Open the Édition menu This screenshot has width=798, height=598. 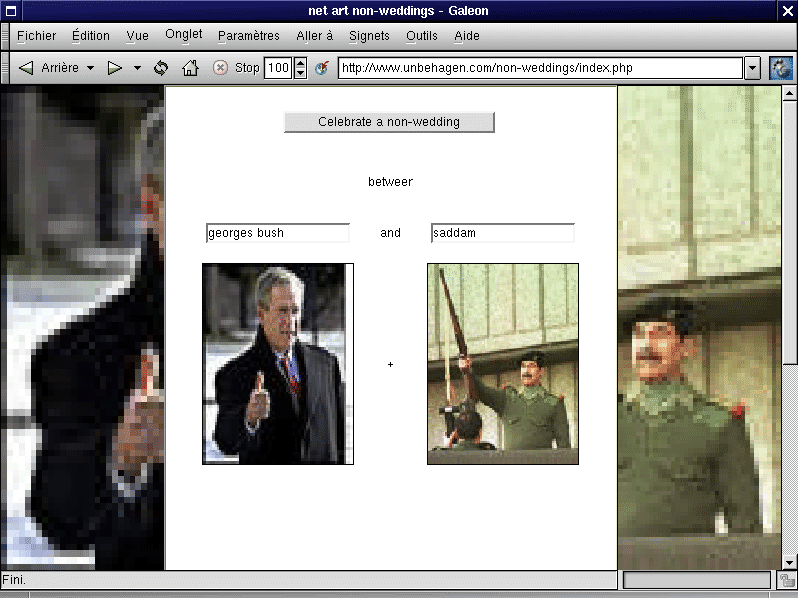pyautogui.click(x=91, y=36)
